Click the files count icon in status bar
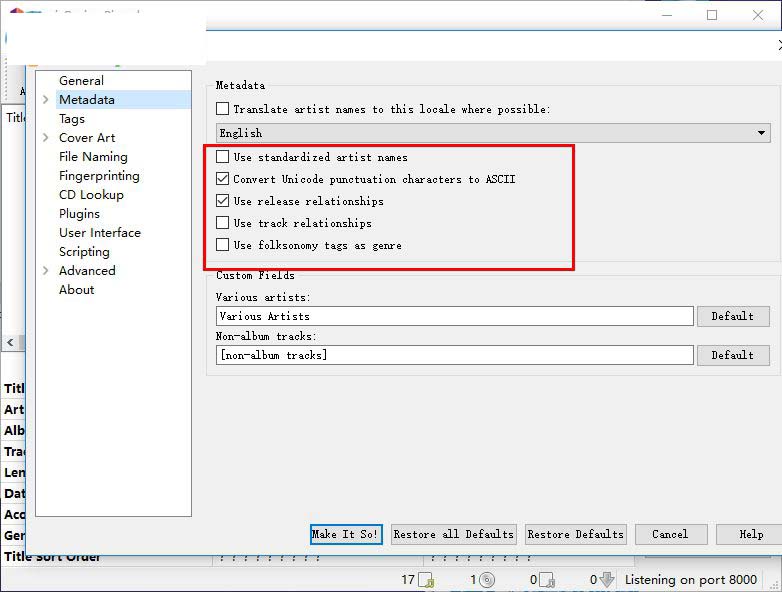Screen dimensions: 782x592 click(426, 580)
